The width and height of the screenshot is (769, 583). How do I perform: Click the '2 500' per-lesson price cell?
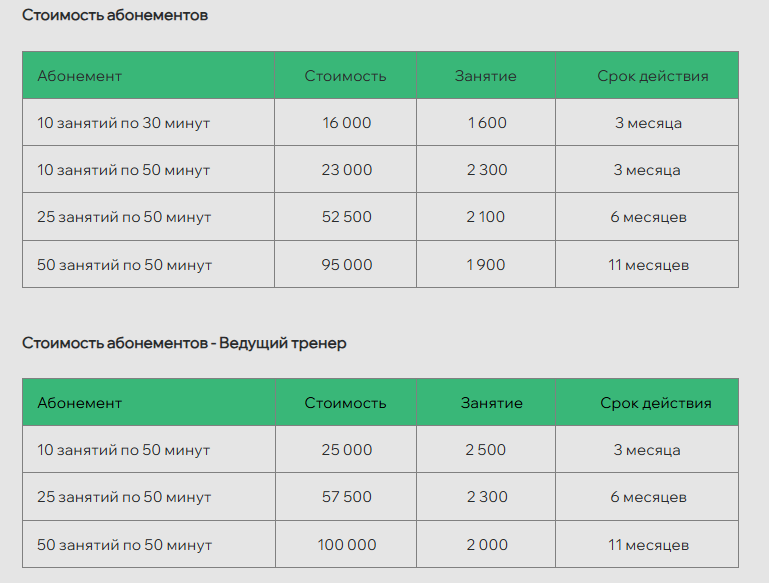486,450
